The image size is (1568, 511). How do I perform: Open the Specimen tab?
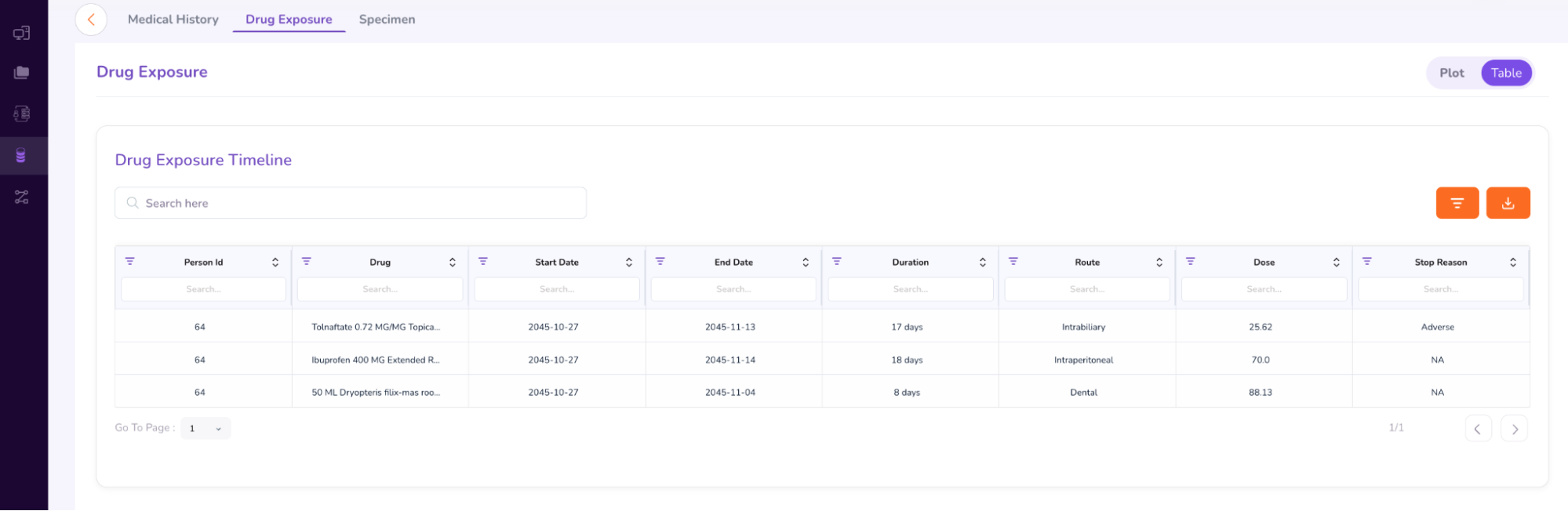tap(387, 20)
